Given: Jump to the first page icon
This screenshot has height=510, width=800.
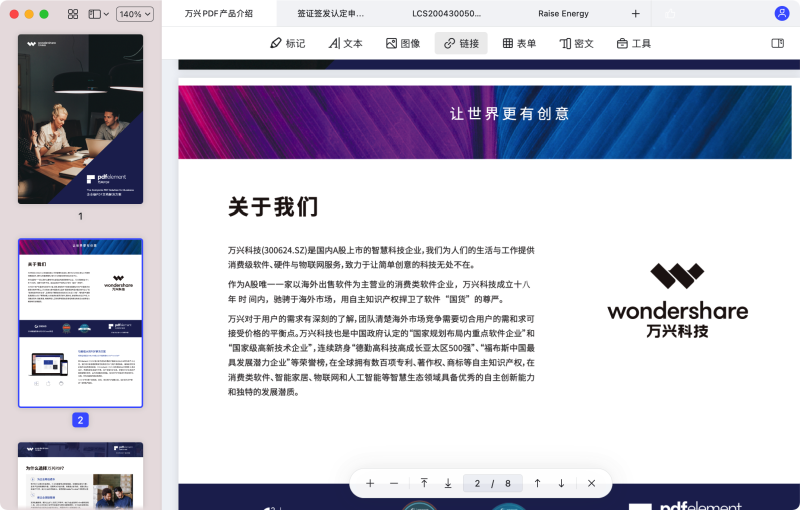Looking at the screenshot, I should pos(424,483).
